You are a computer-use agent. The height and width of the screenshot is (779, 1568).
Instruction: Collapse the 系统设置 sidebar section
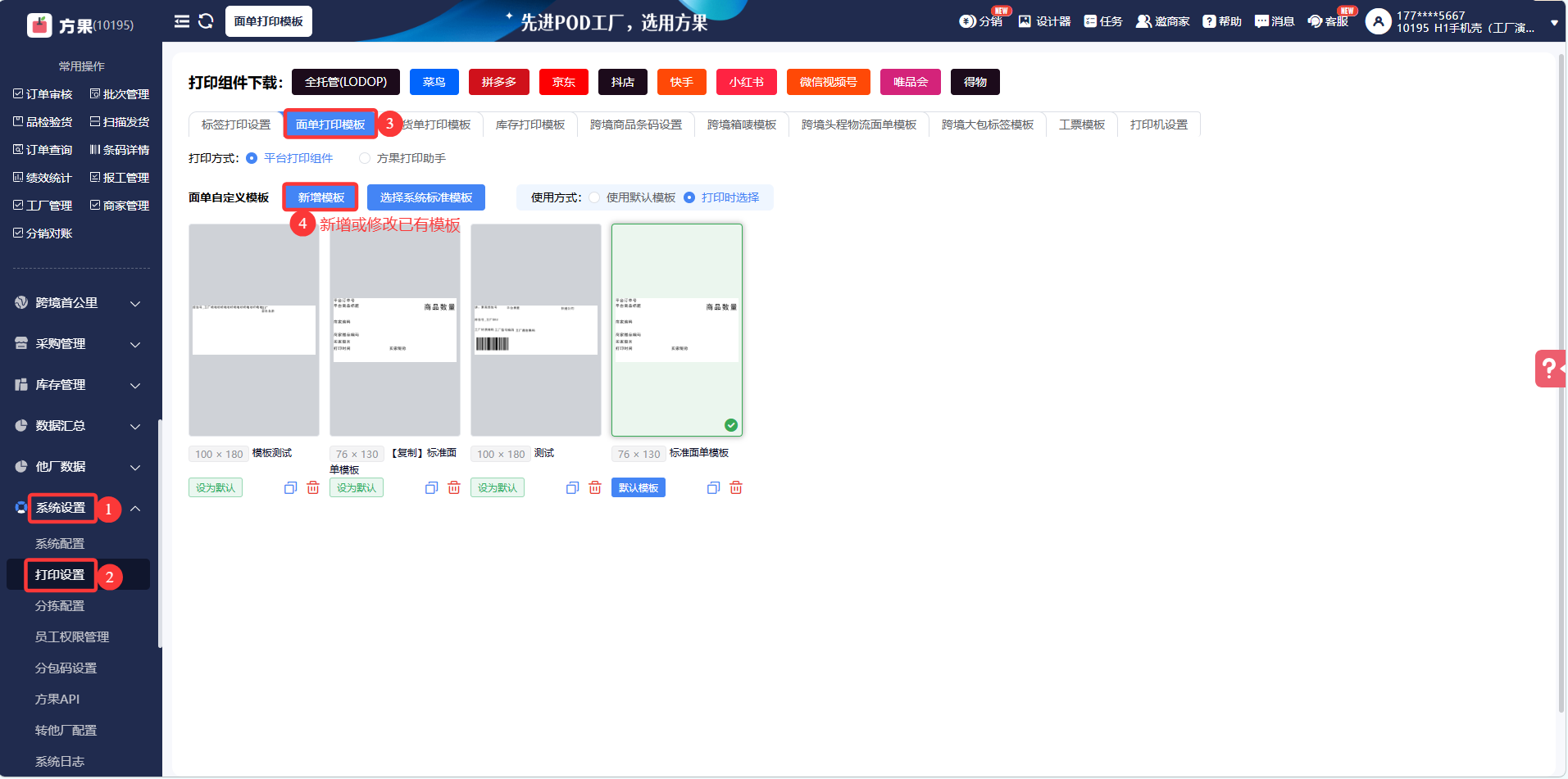[135, 509]
